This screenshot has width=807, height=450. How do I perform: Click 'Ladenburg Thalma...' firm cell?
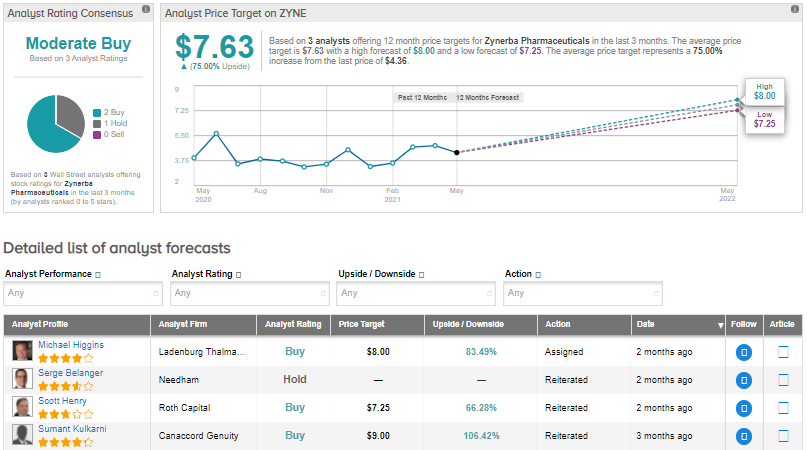click(202, 352)
